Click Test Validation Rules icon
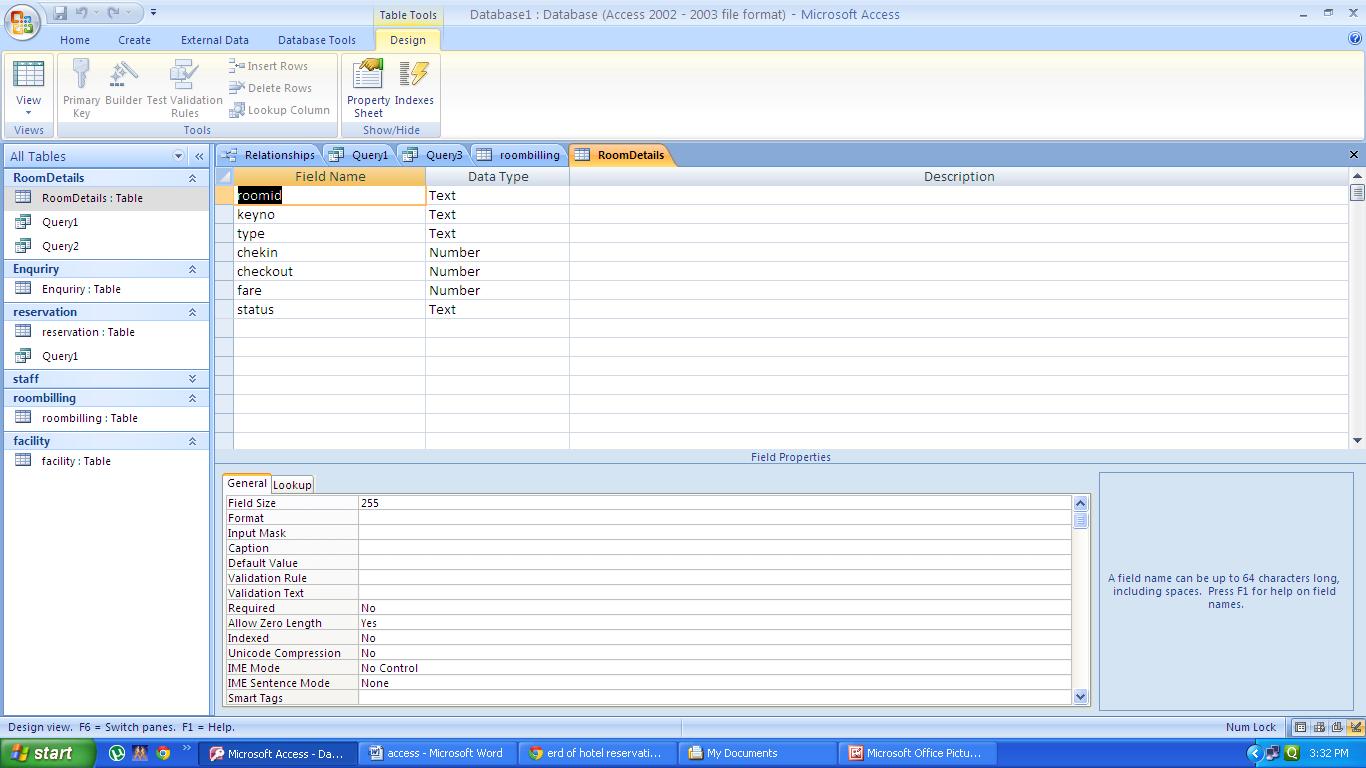 [185, 88]
